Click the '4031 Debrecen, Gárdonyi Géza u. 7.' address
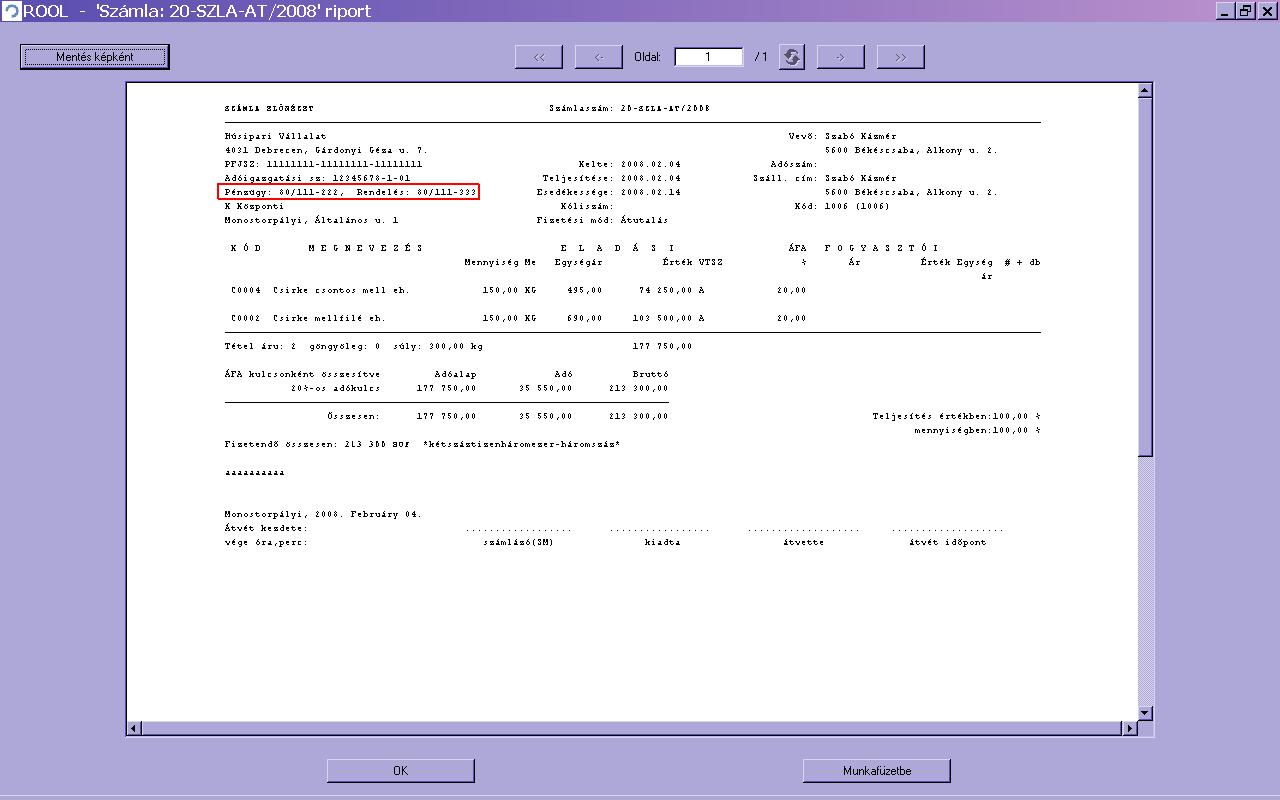The height and width of the screenshot is (800, 1280). (326, 150)
